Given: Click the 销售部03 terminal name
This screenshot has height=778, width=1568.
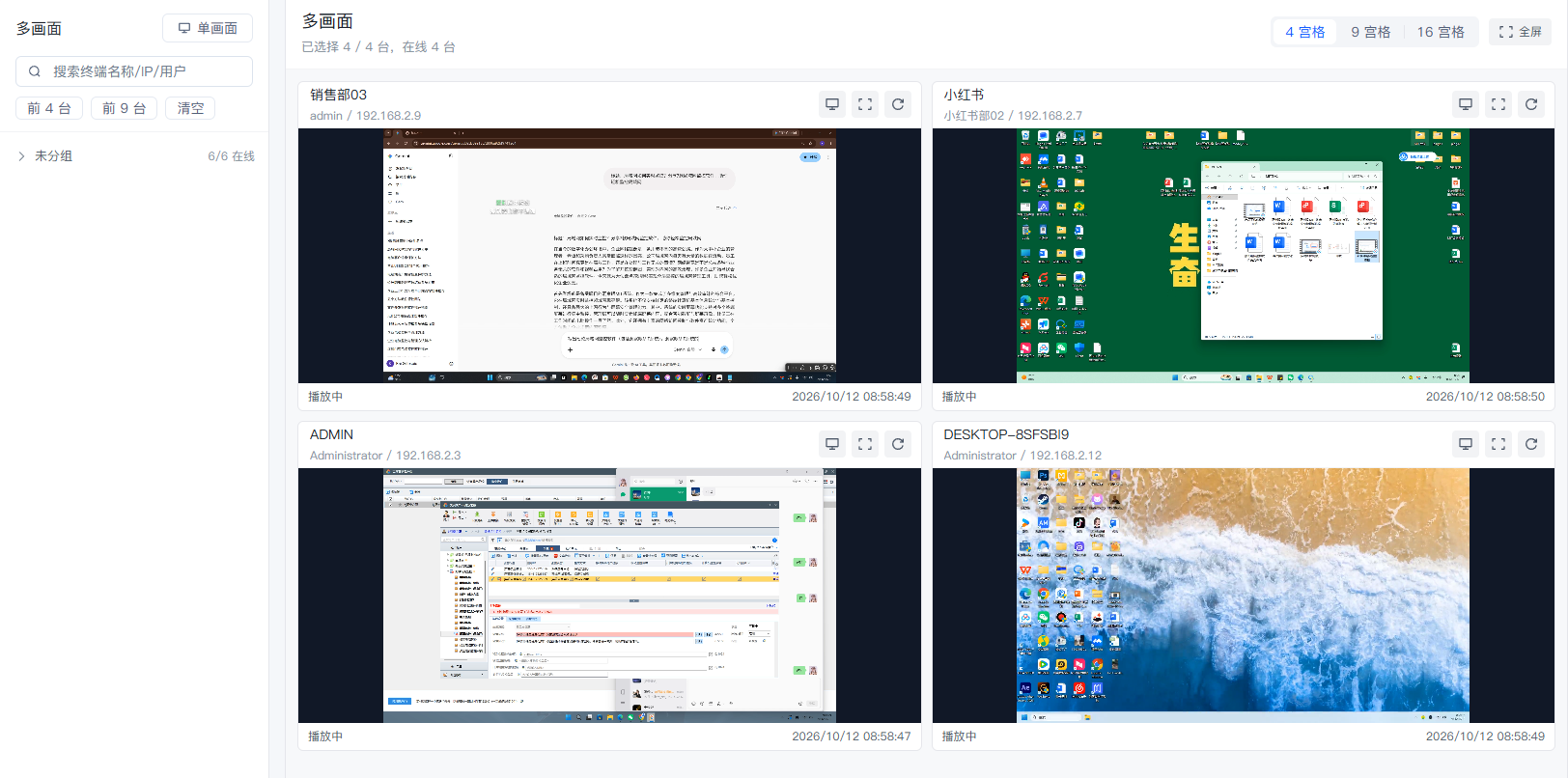Looking at the screenshot, I should pos(338,95).
